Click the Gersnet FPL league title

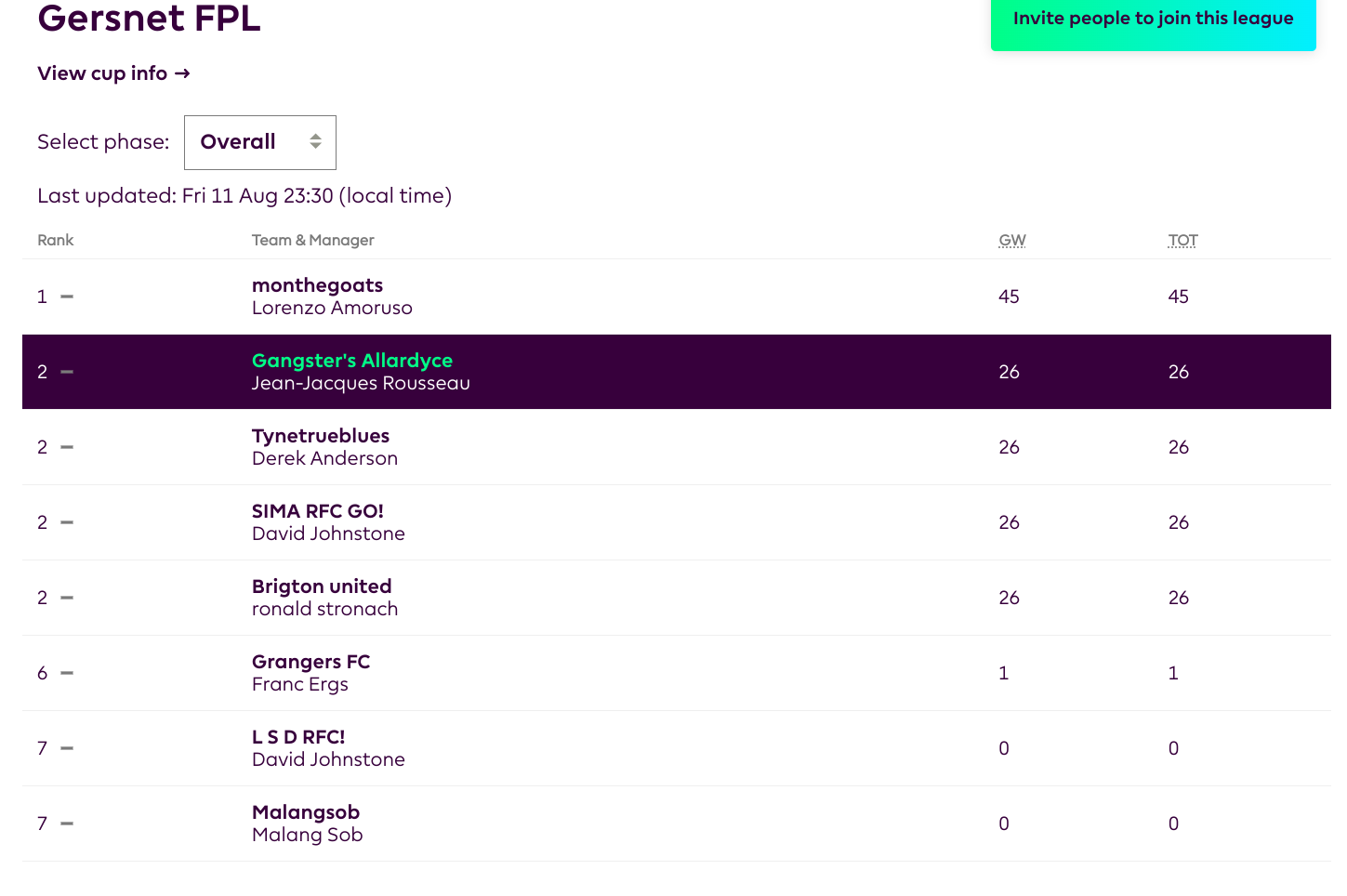149,18
